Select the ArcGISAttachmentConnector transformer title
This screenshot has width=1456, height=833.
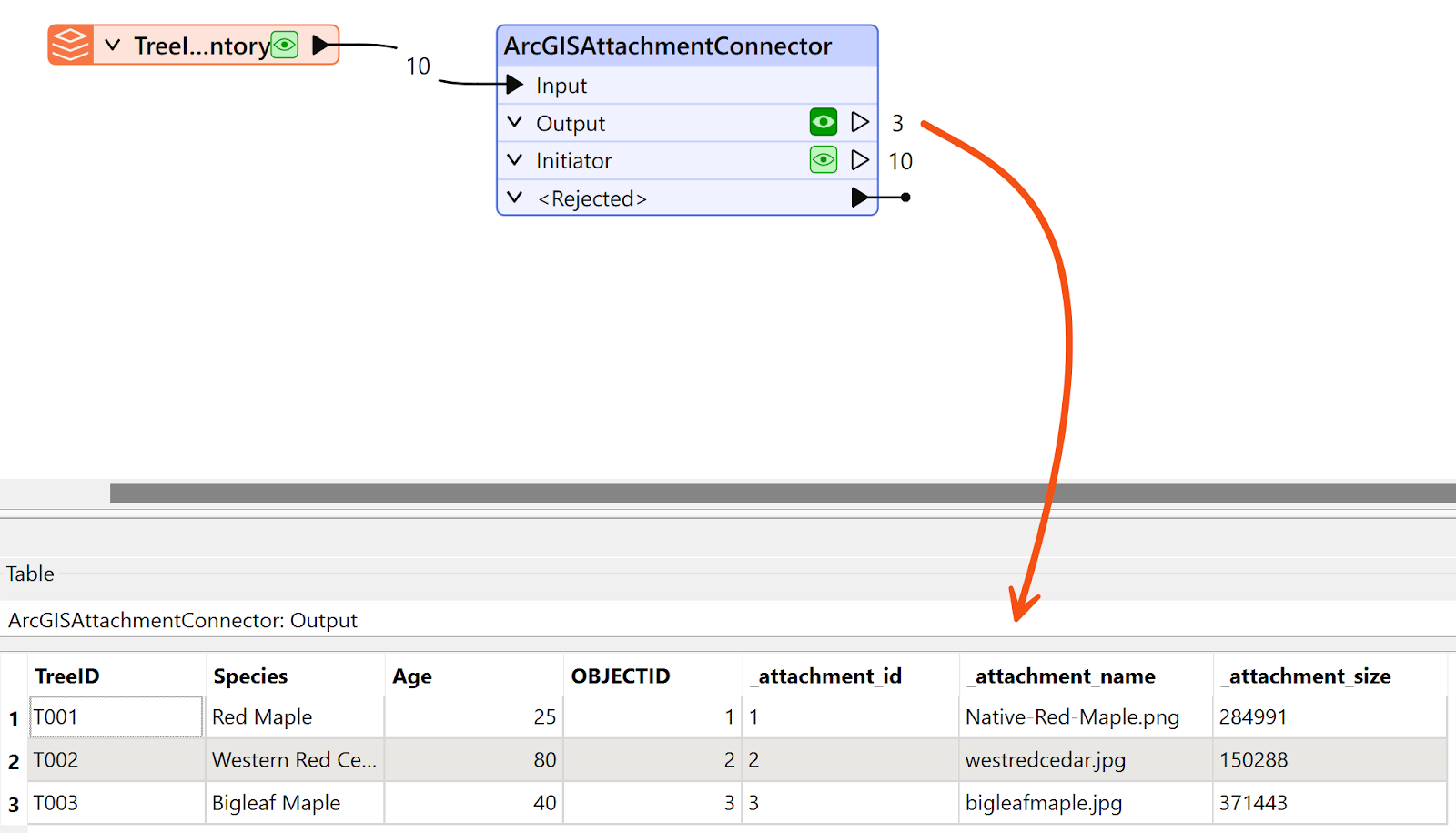click(x=668, y=46)
